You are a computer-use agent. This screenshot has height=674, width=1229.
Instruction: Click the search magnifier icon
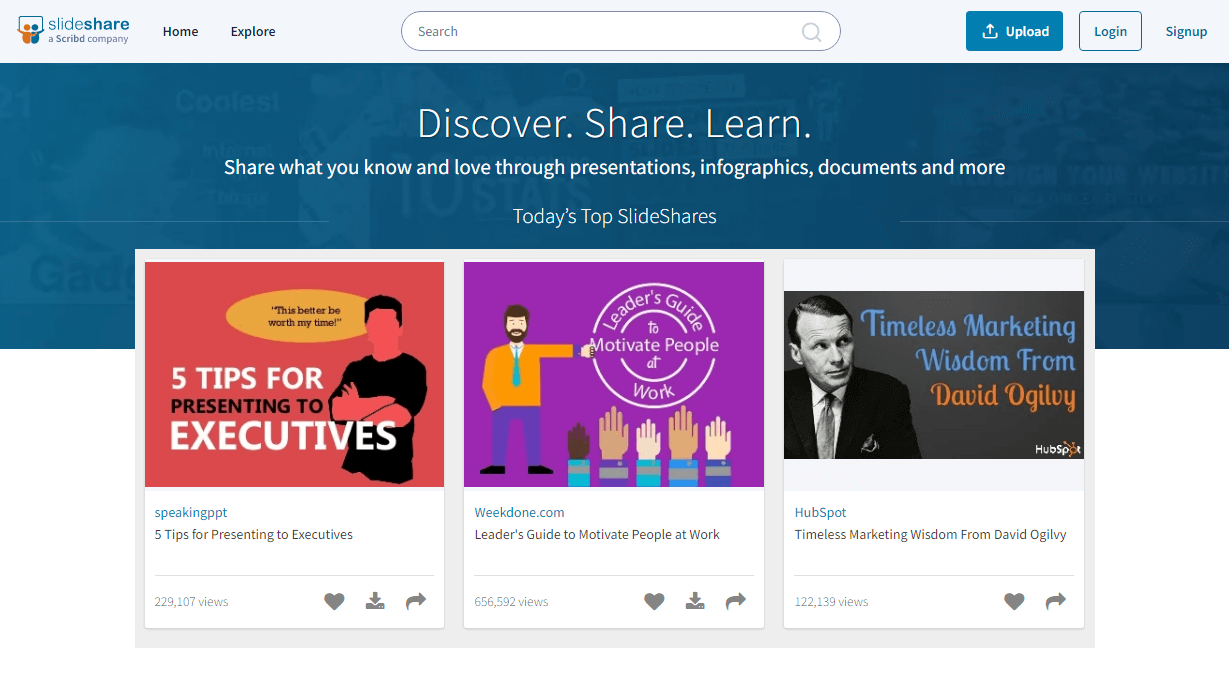810,31
